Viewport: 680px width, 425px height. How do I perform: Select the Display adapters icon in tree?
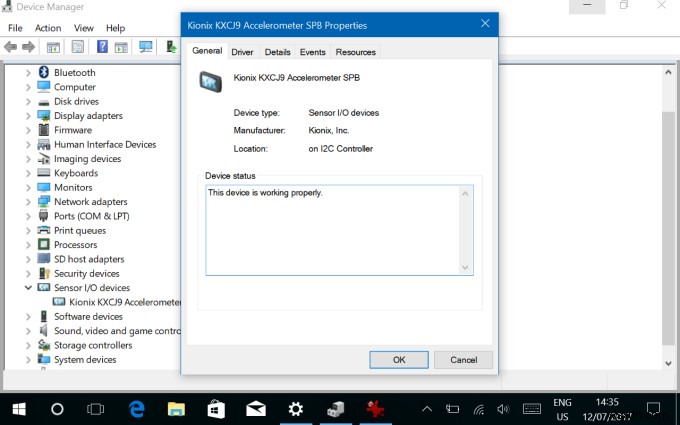pos(44,115)
